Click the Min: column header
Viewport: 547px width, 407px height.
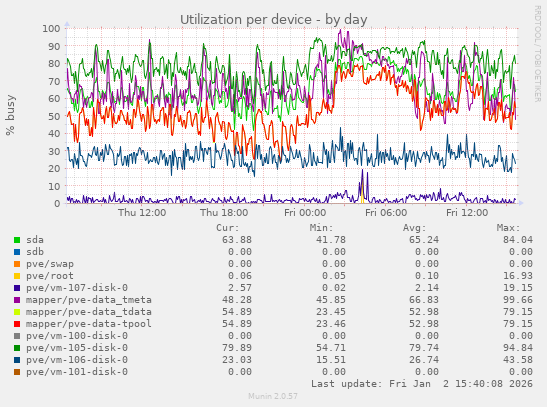click(x=322, y=228)
